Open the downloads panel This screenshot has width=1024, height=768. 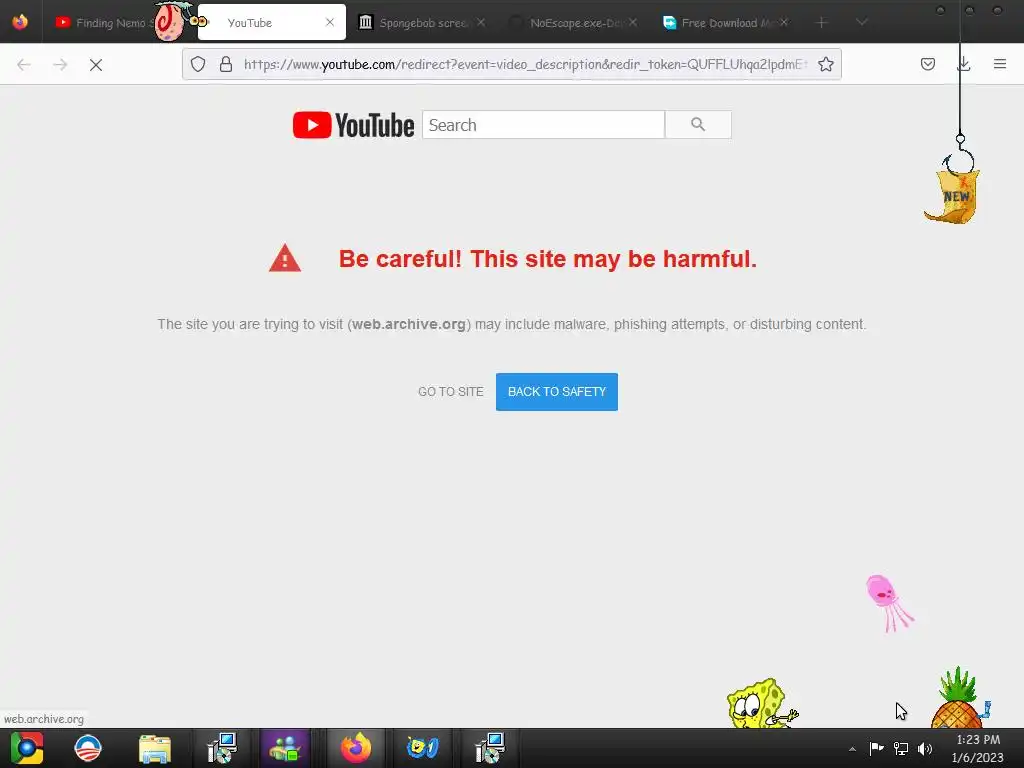point(963,64)
